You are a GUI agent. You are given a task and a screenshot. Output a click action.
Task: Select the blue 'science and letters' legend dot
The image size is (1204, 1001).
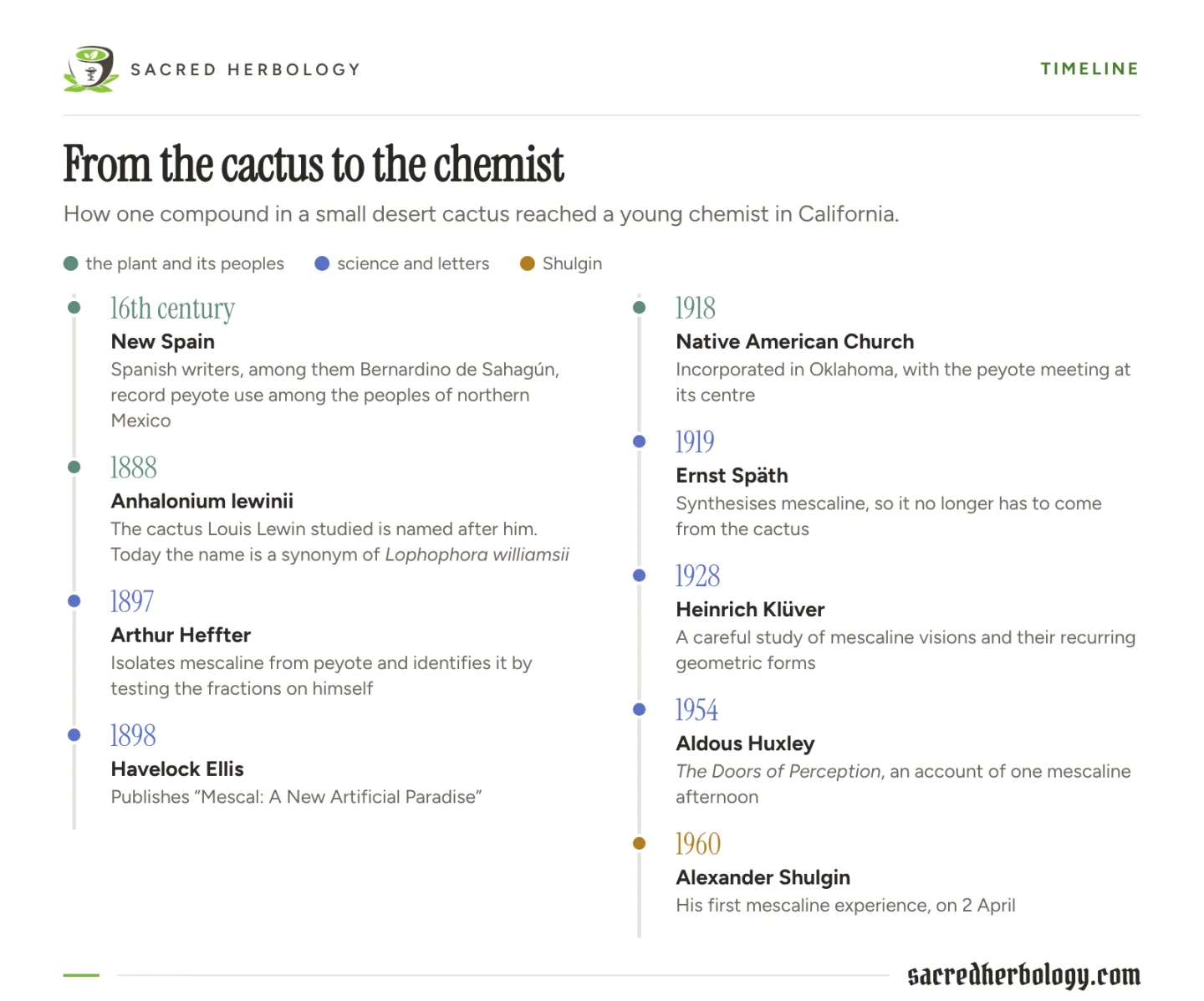click(322, 263)
